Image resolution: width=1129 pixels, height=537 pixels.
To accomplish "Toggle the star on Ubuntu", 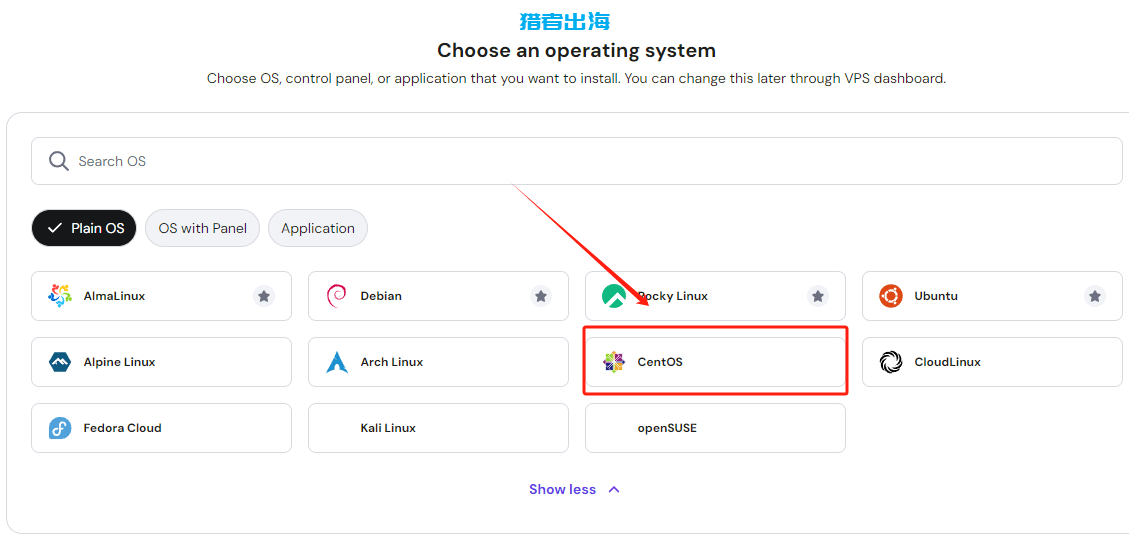I will [x=1095, y=296].
